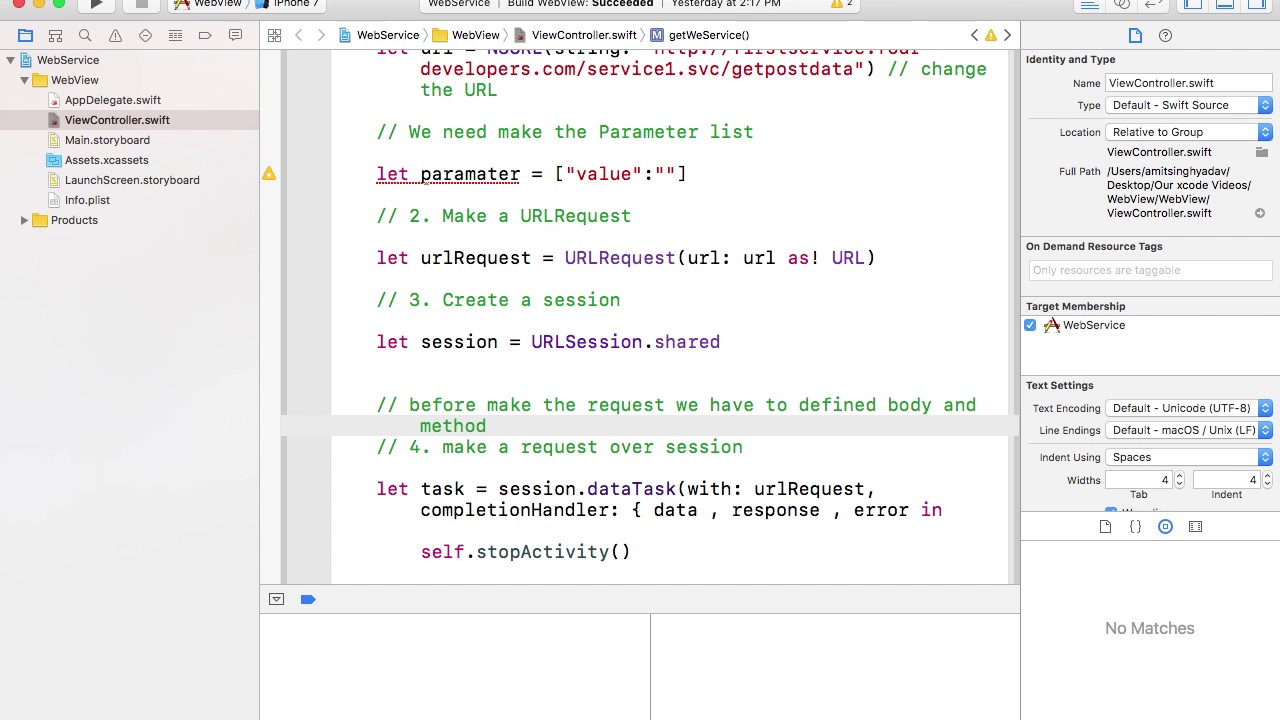Collapse the WebService project tree

tap(10, 60)
